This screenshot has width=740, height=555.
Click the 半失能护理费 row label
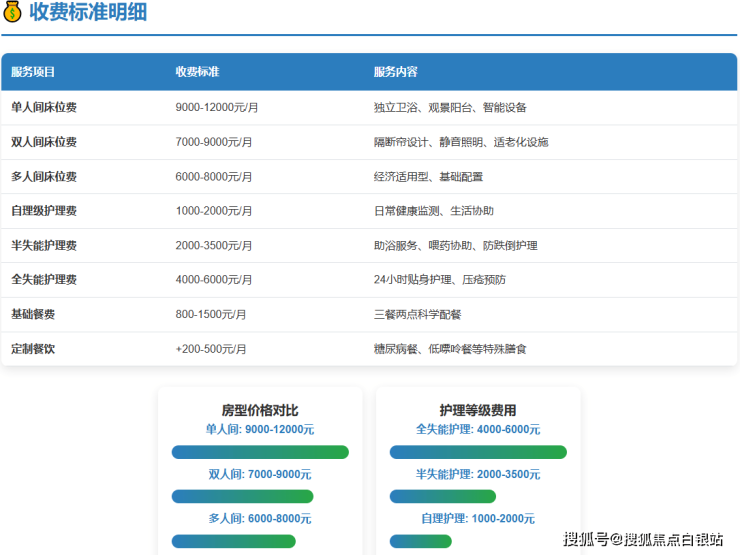[44, 246]
